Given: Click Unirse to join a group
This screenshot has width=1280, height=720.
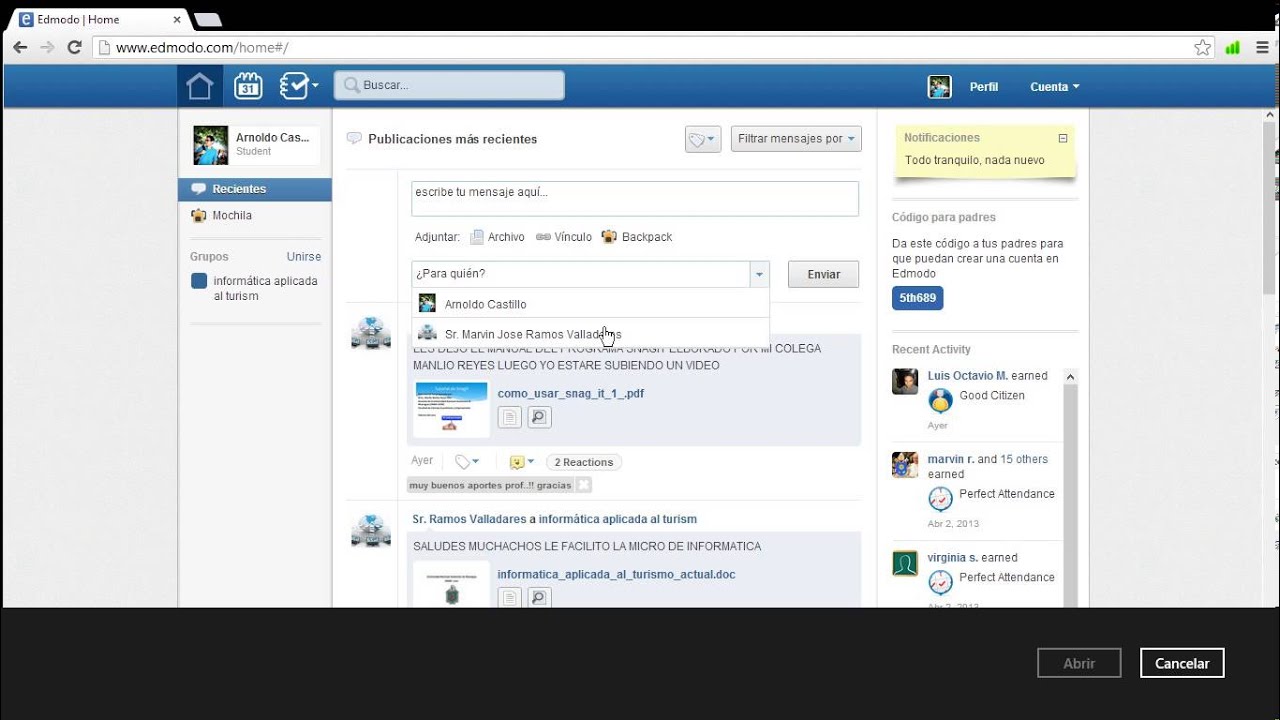Looking at the screenshot, I should point(304,257).
